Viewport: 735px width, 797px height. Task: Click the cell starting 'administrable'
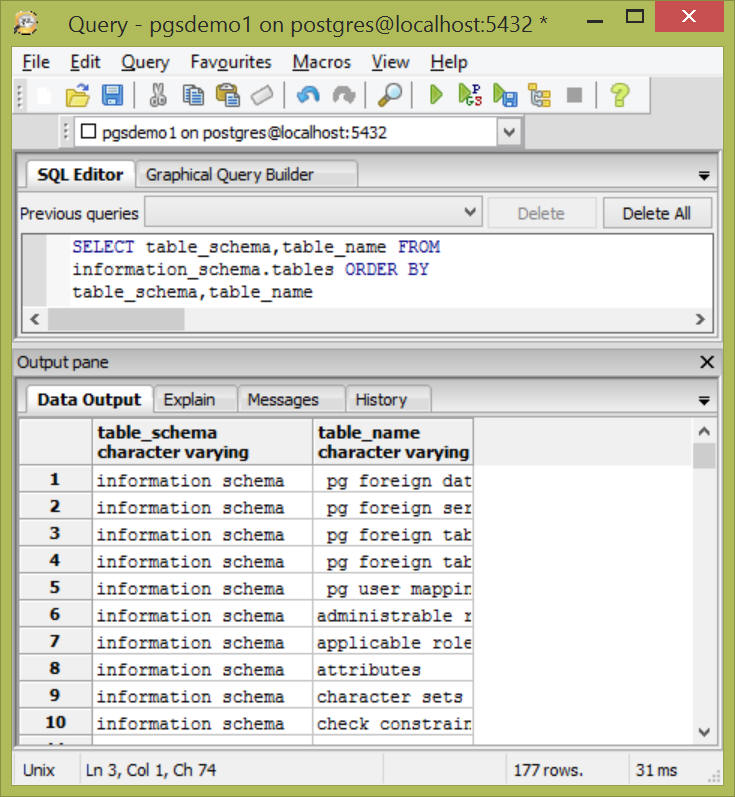[393, 615]
